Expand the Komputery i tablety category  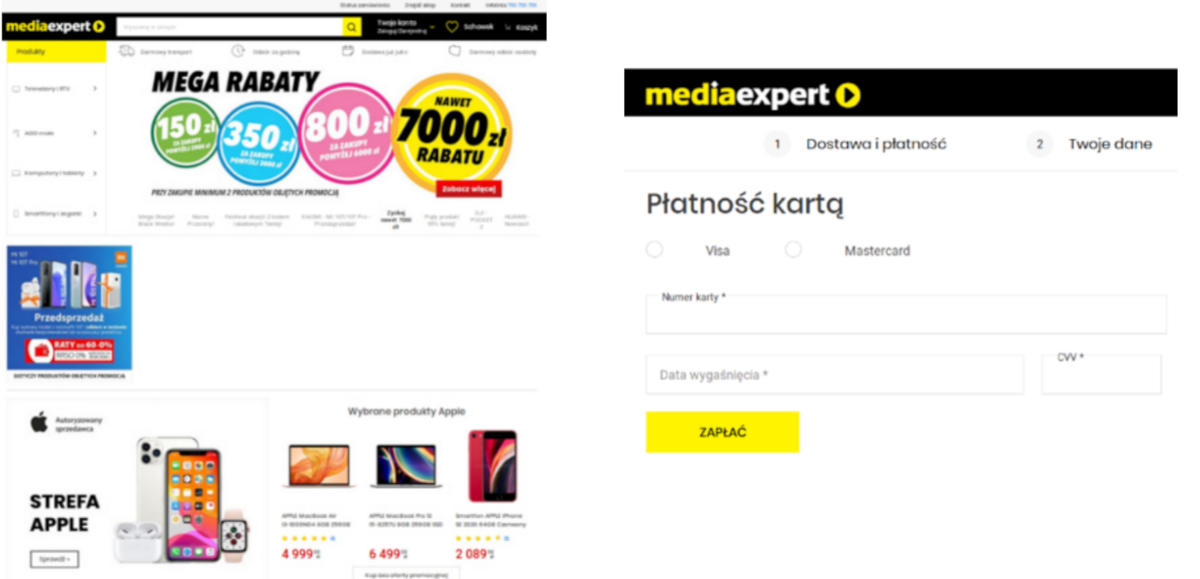[55, 173]
